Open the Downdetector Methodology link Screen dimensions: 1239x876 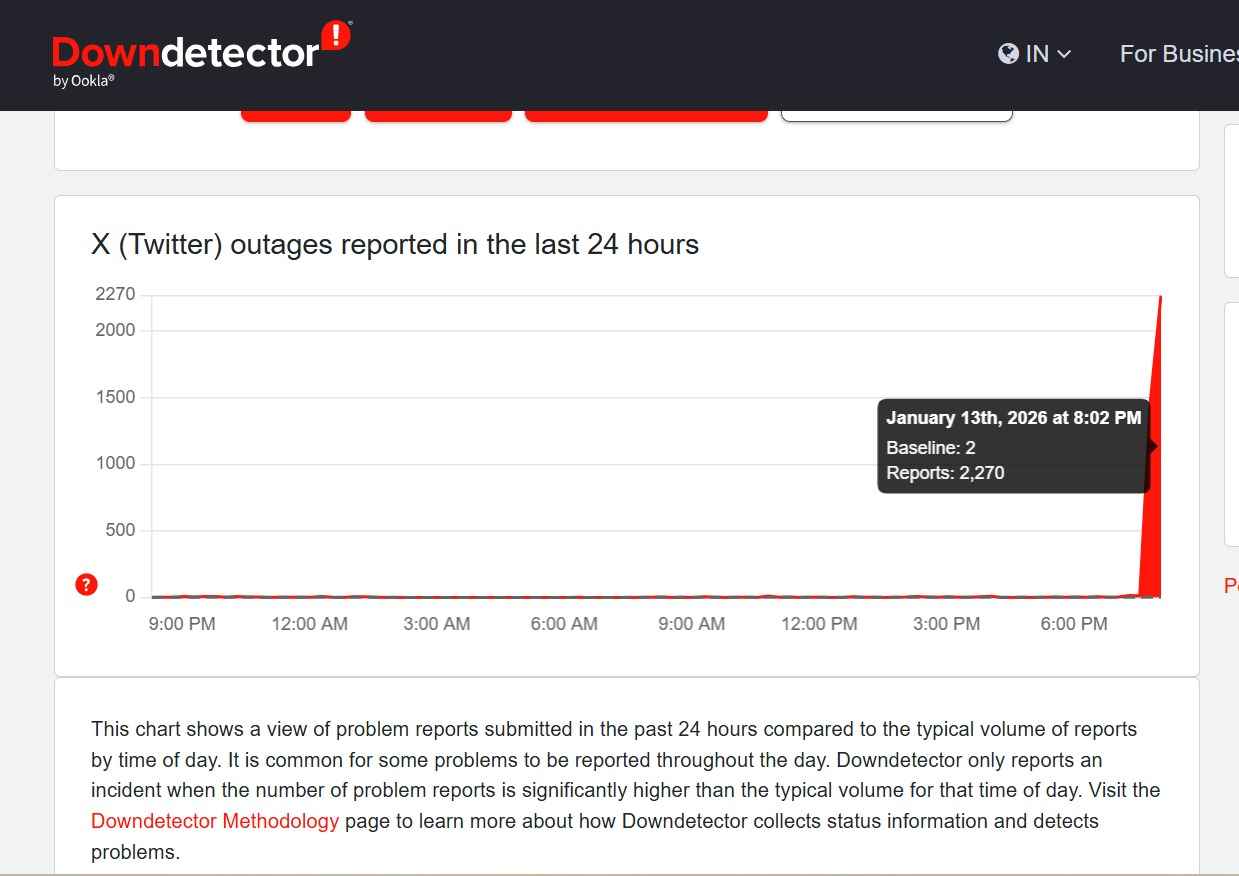pyautogui.click(x=215, y=821)
